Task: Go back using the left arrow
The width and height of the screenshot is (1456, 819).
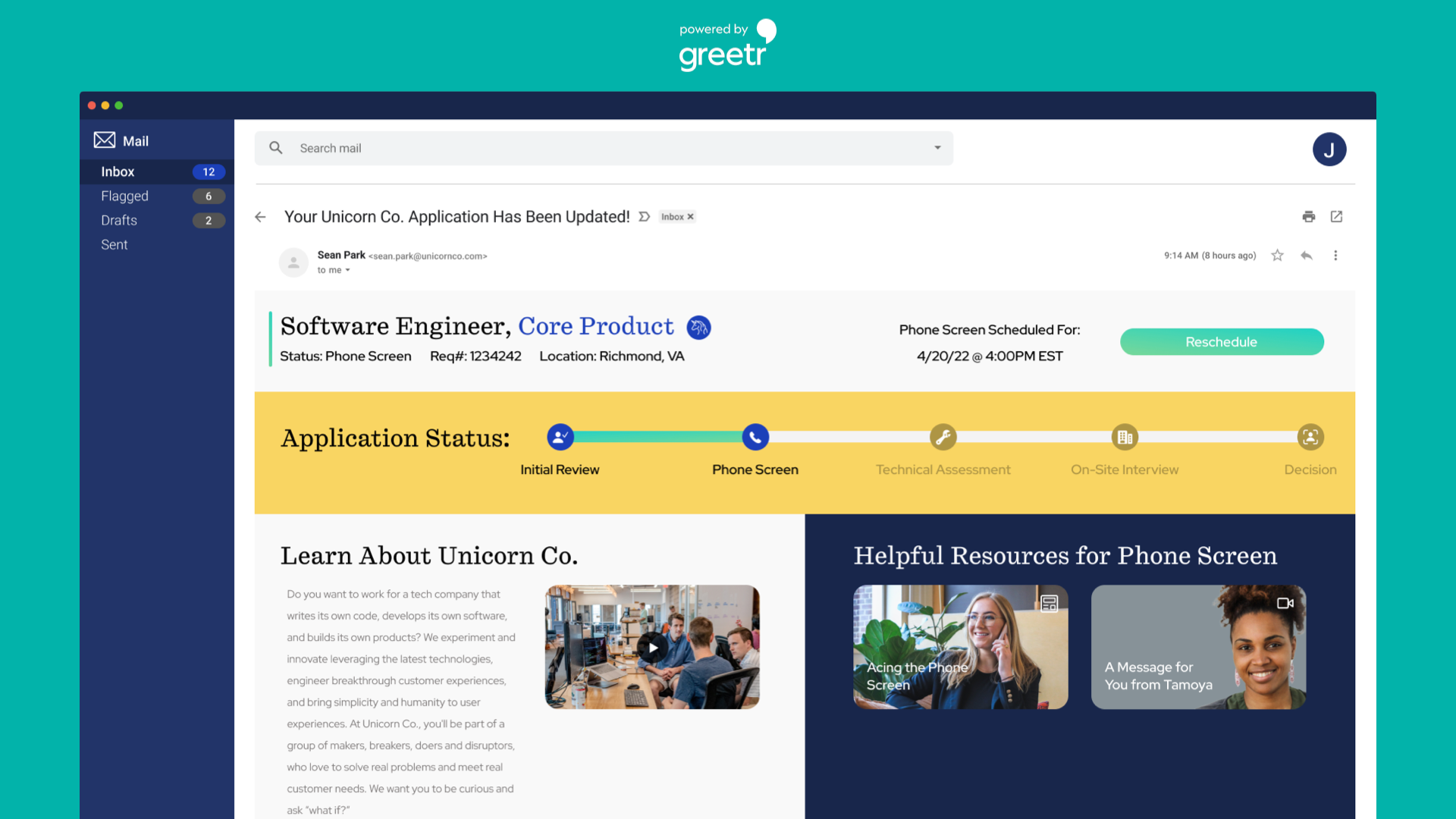Action: [x=261, y=217]
